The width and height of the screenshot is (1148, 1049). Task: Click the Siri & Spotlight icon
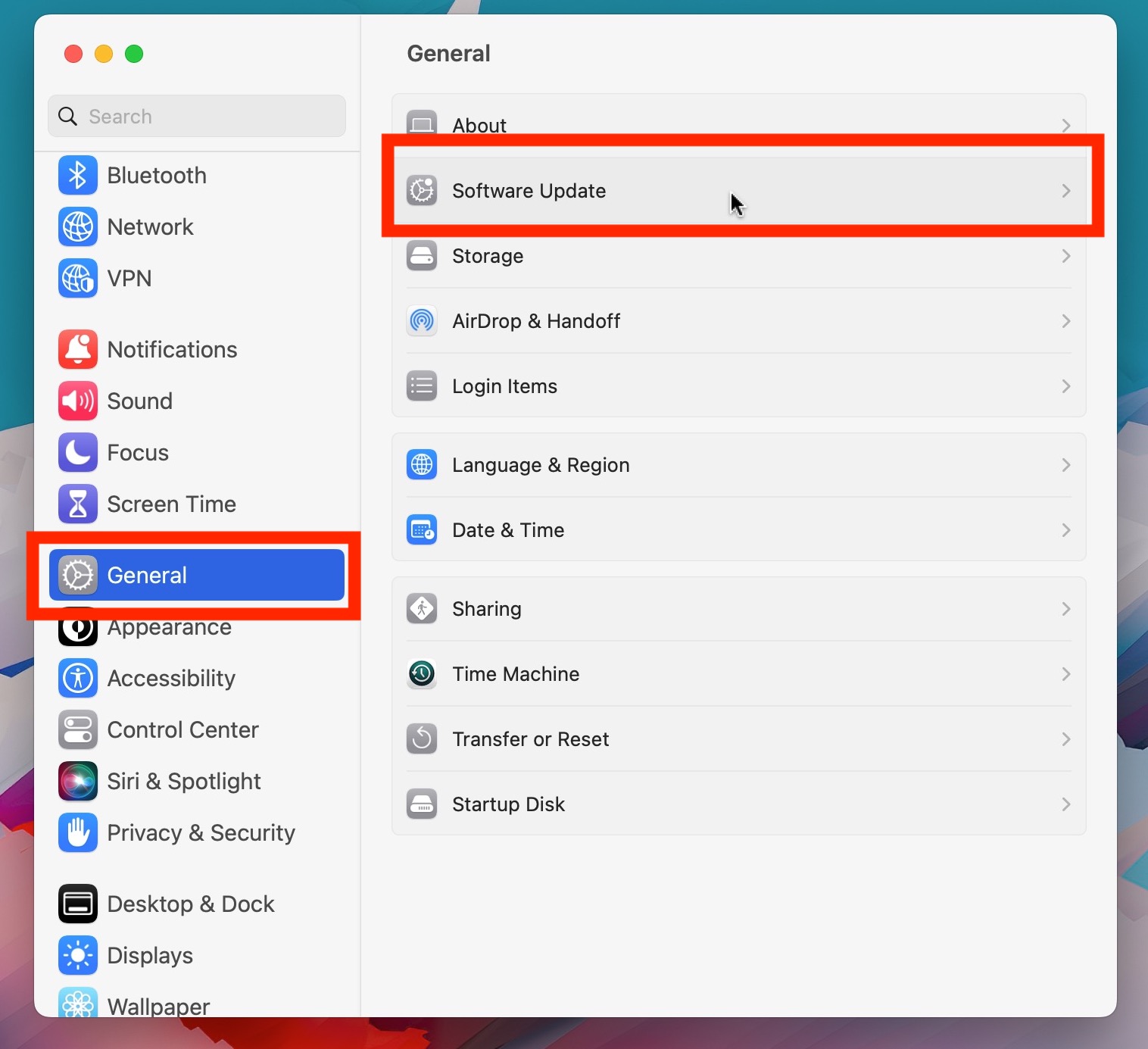tap(77, 781)
